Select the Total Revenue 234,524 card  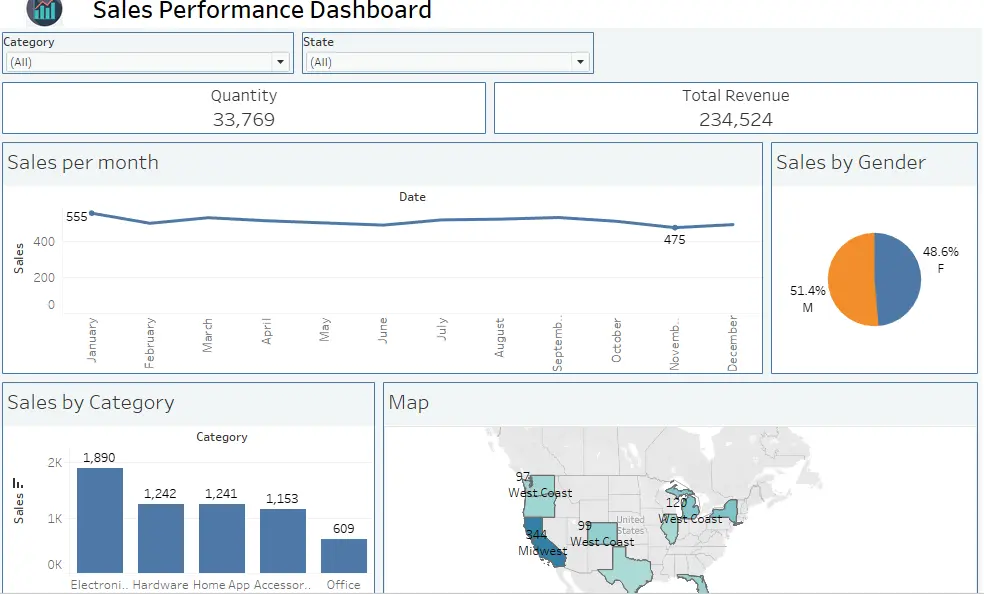click(x=736, y=108)
